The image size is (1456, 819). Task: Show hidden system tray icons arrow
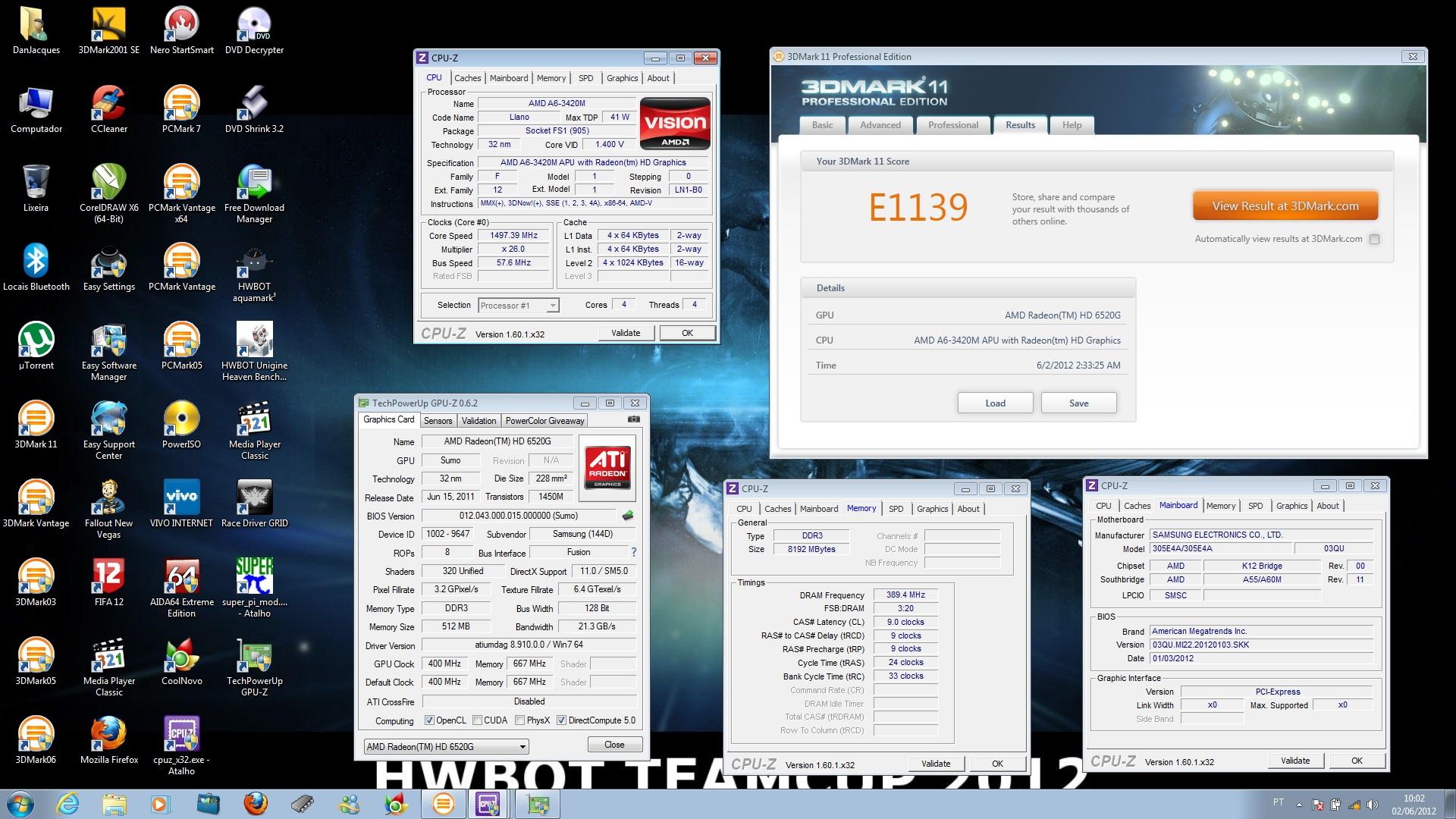1299,805
